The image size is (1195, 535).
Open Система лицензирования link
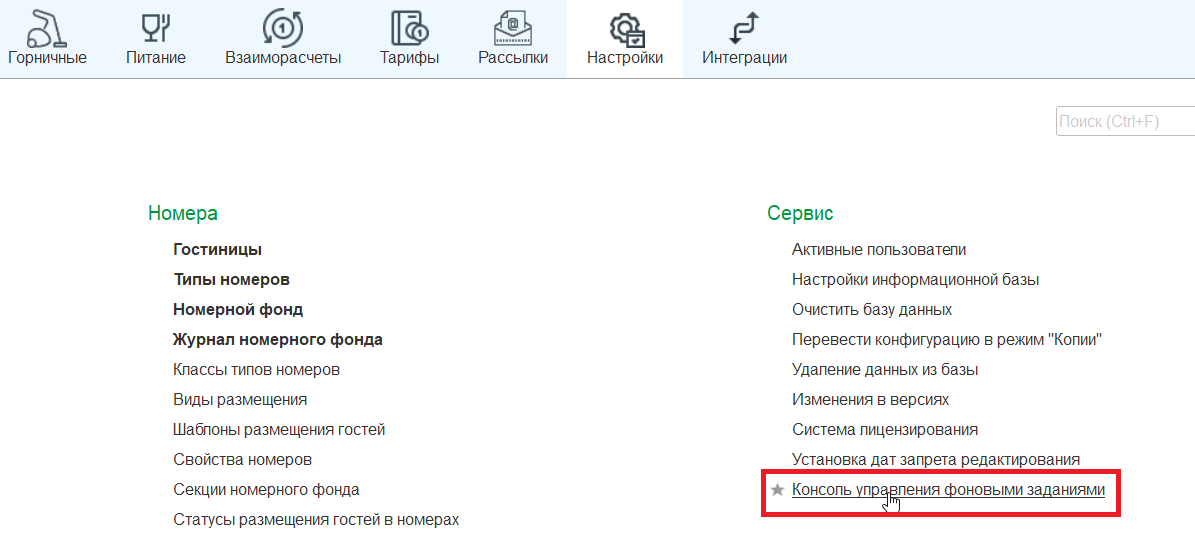[x=886, y=430]
